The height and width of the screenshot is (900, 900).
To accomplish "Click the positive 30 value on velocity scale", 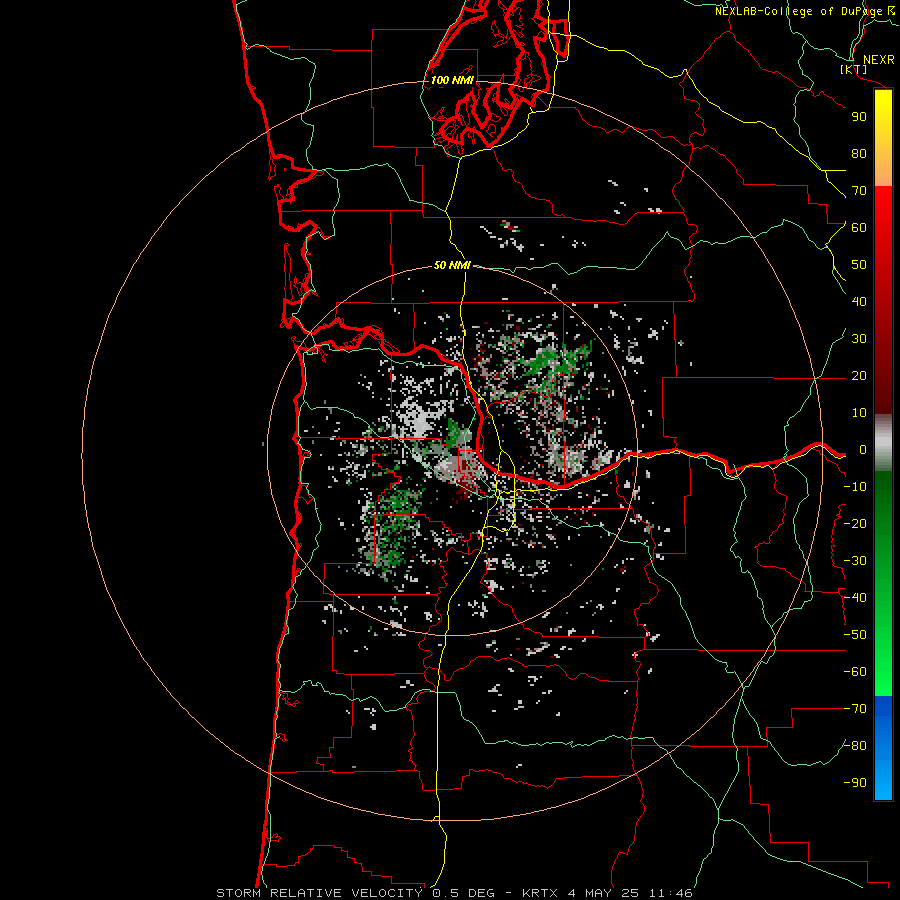I will coord(859,339).
